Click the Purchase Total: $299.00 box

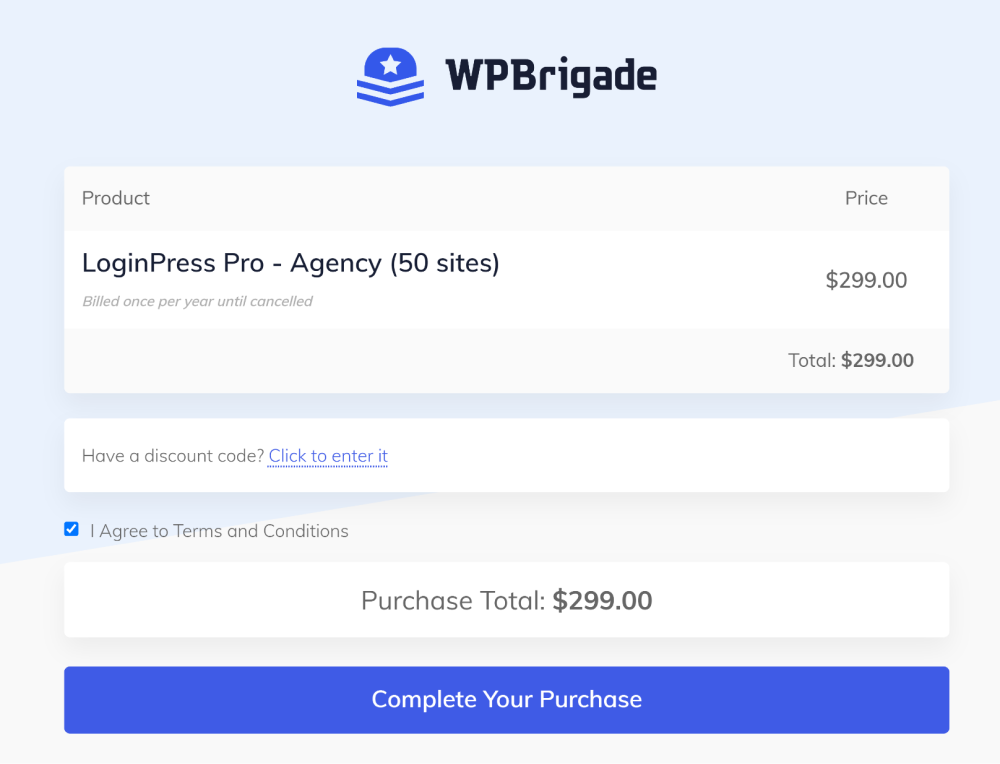[506, 600]
